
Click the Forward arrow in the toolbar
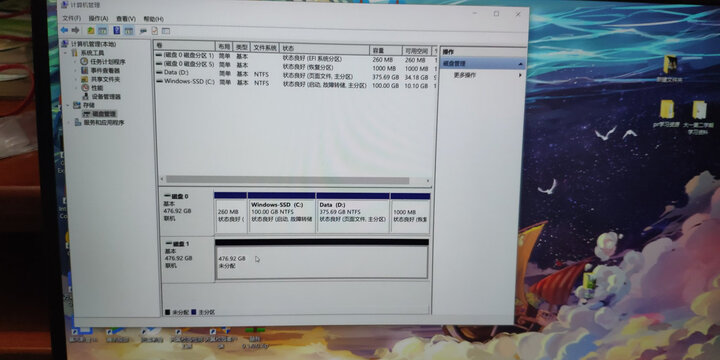(75, 30)
